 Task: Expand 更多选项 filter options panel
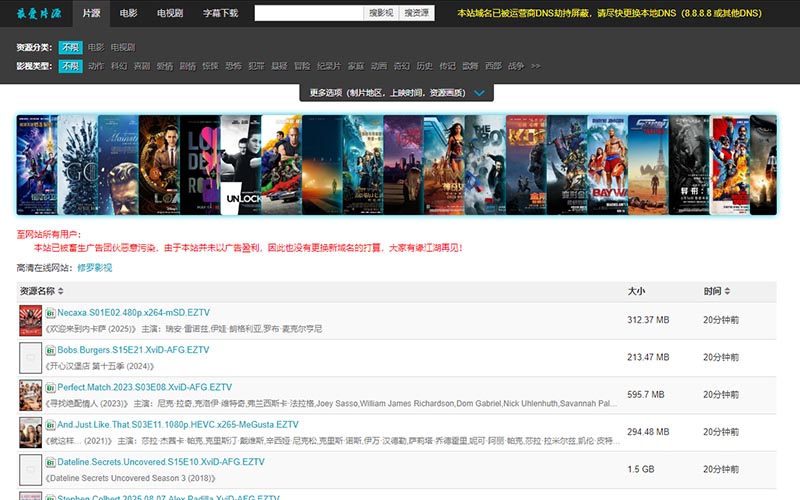pyautogui.click(x=396, y=93)
